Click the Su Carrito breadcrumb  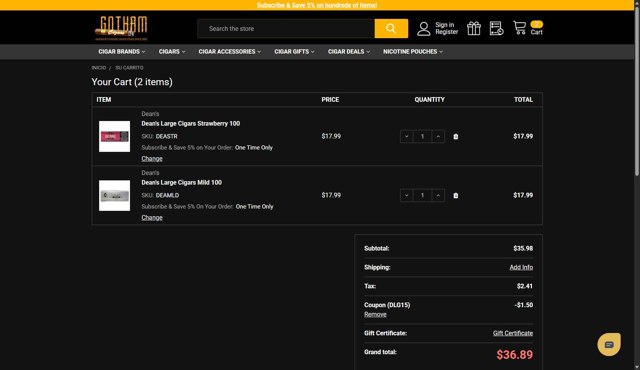tap(129, 68)
